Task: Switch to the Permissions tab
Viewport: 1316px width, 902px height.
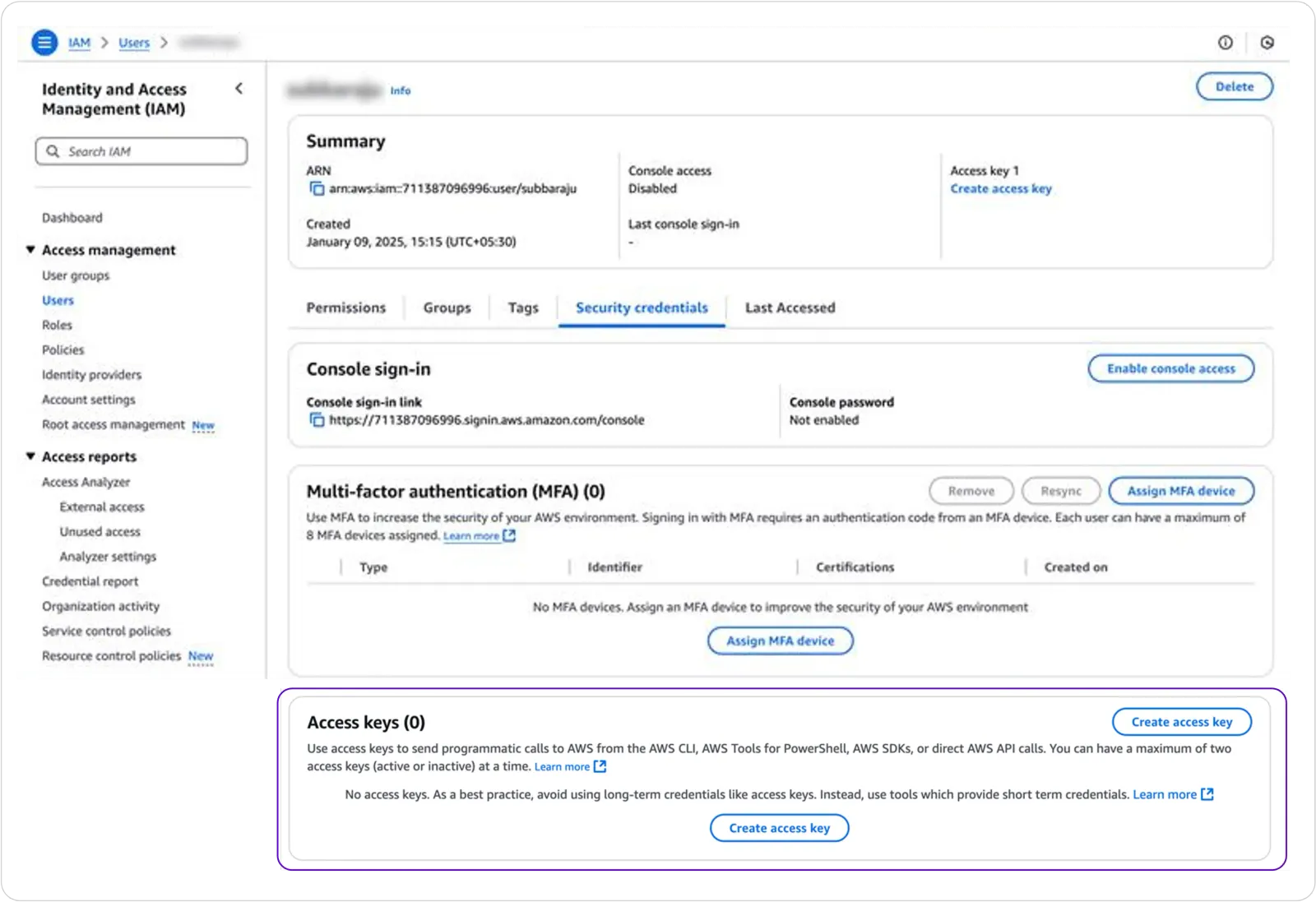Action: [346, 308]
